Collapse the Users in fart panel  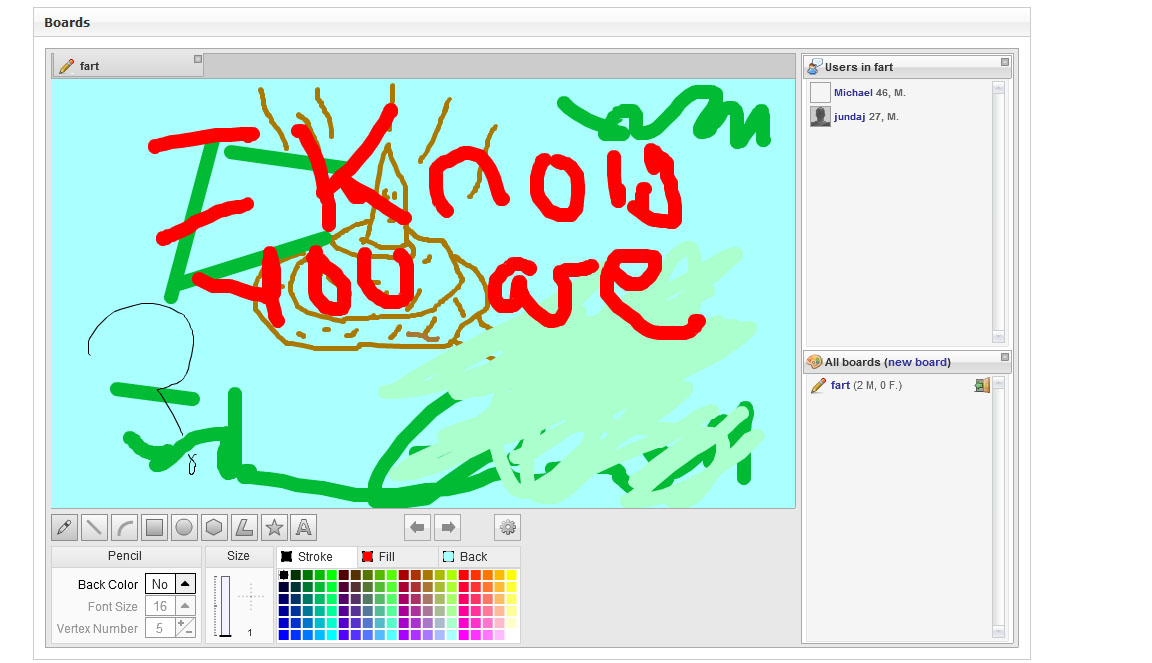tap(1004, 62)
